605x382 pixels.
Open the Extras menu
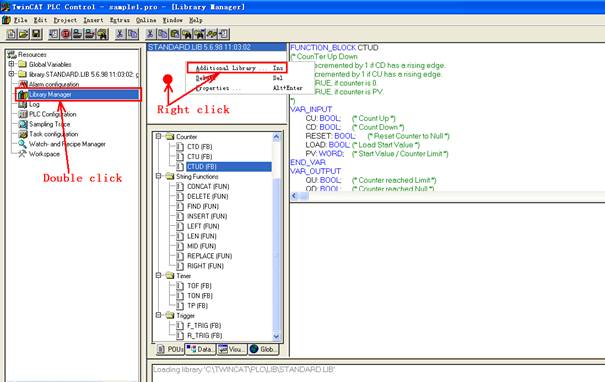[x=120, y=20]
